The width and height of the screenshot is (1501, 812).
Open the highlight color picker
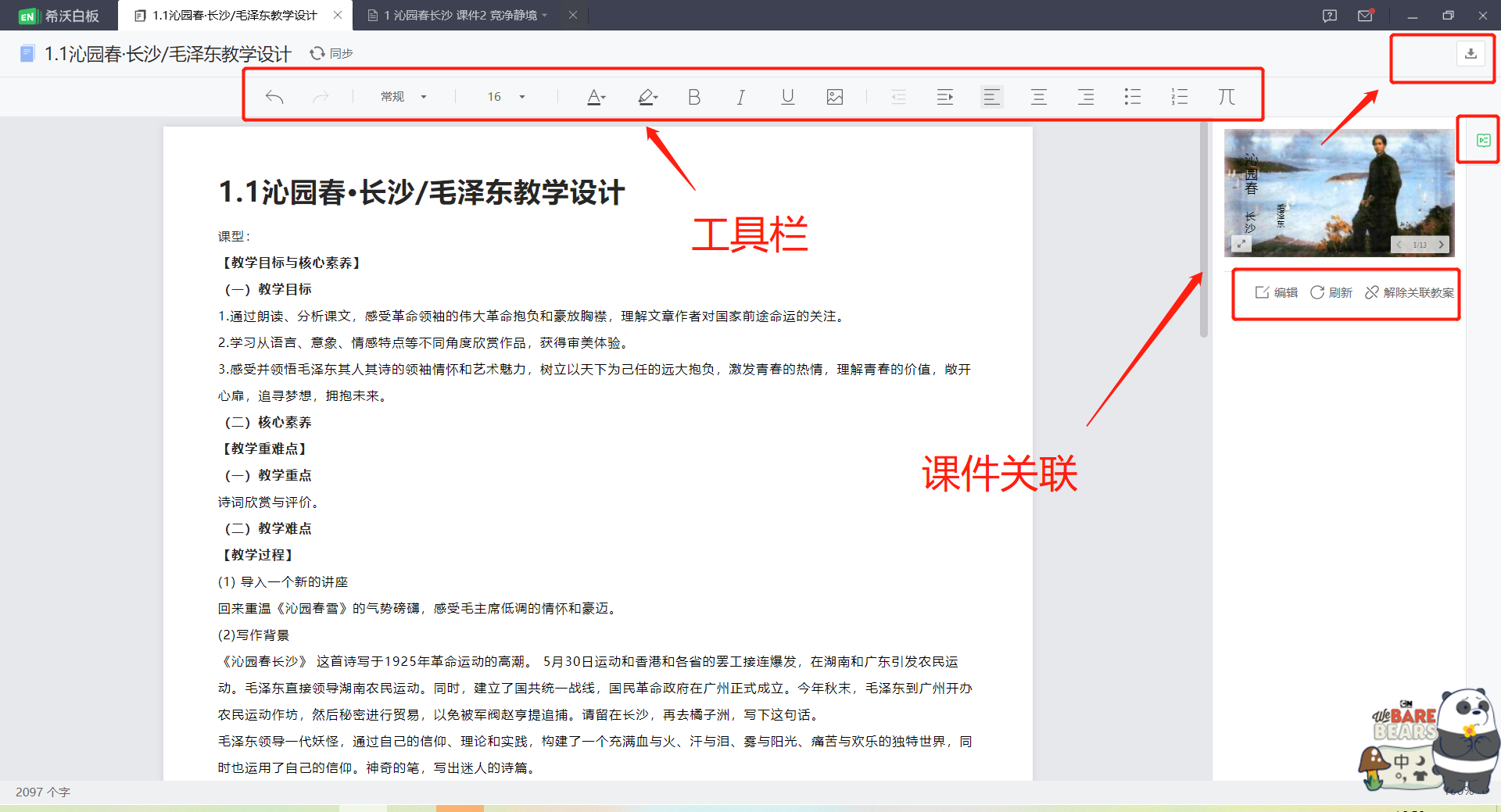(x=647, y=97)
